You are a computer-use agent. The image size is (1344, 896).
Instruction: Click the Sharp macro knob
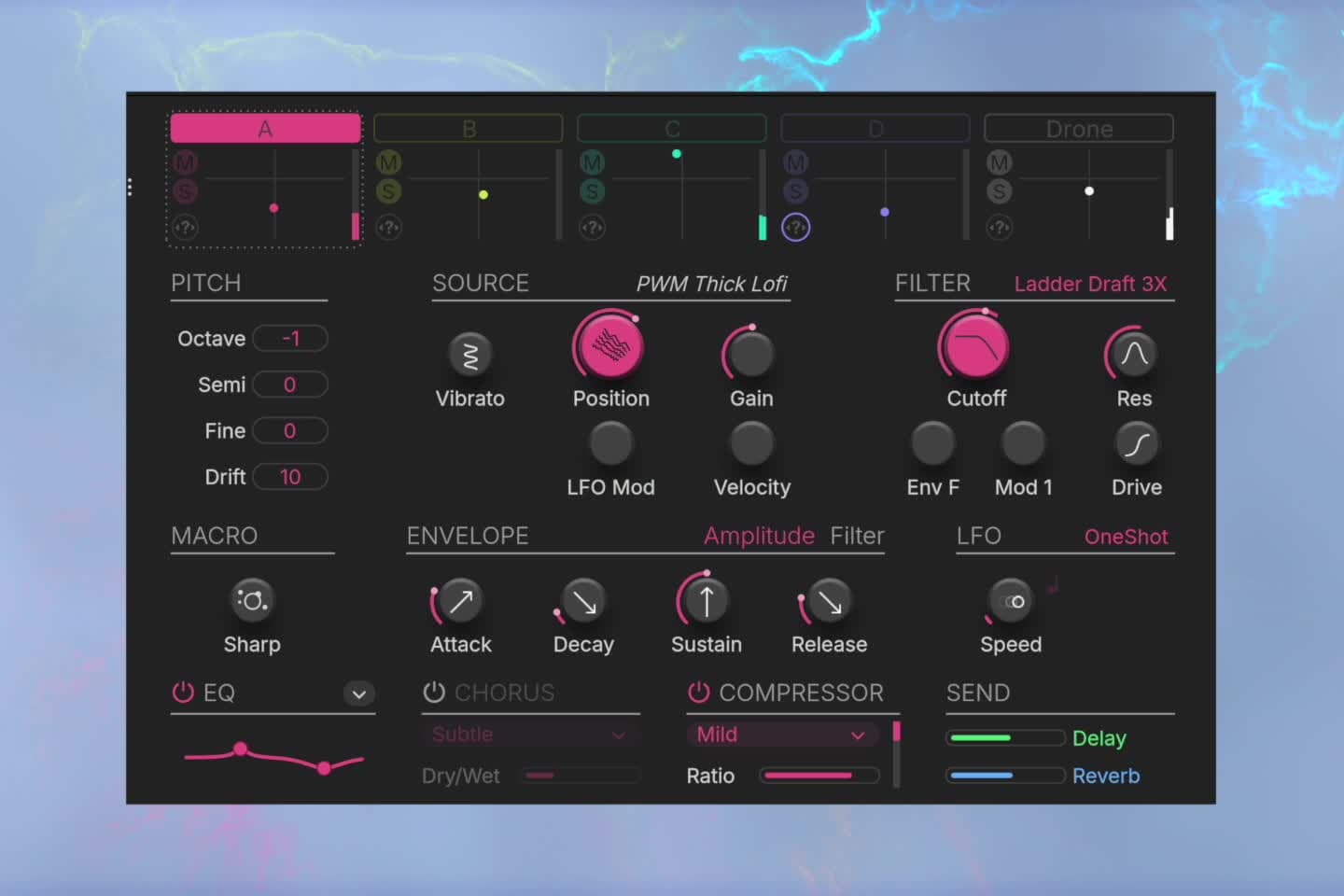[252, 600]
